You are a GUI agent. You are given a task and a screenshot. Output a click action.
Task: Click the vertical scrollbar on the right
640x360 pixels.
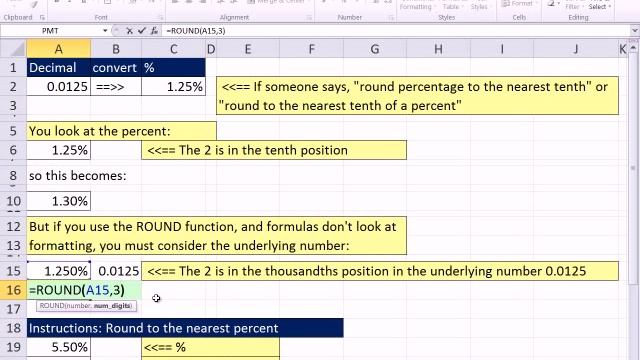click(633, 168)
